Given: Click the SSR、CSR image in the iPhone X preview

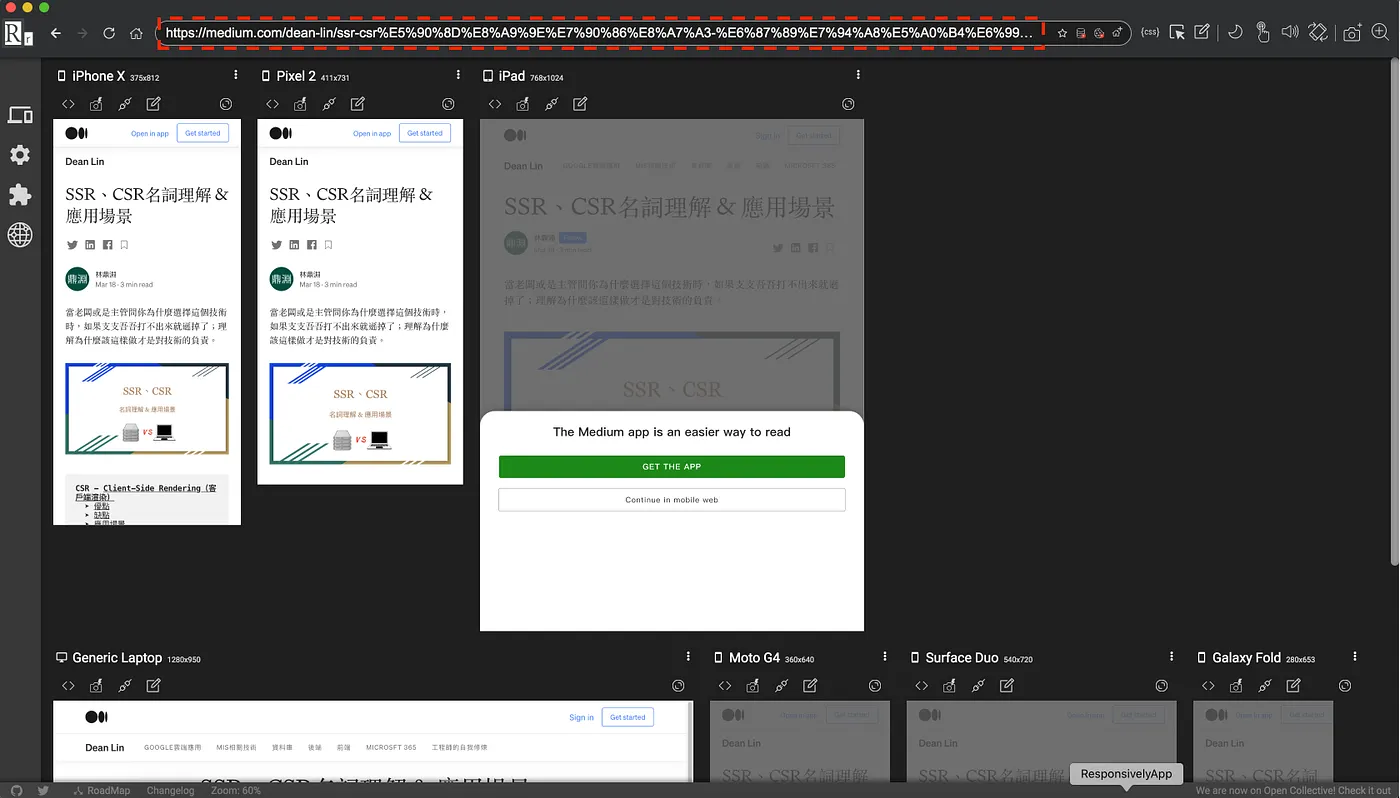Looking at the screenshot, I should [147, 409].
